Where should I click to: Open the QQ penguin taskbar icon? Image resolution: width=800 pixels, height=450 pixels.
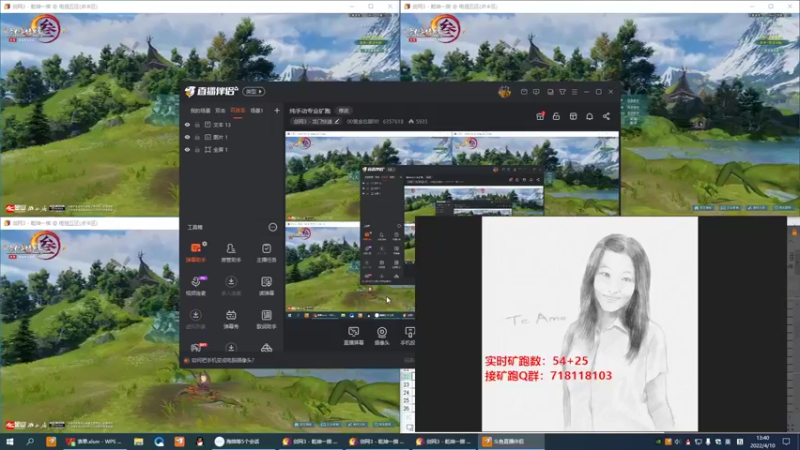[x=199, y=441]
